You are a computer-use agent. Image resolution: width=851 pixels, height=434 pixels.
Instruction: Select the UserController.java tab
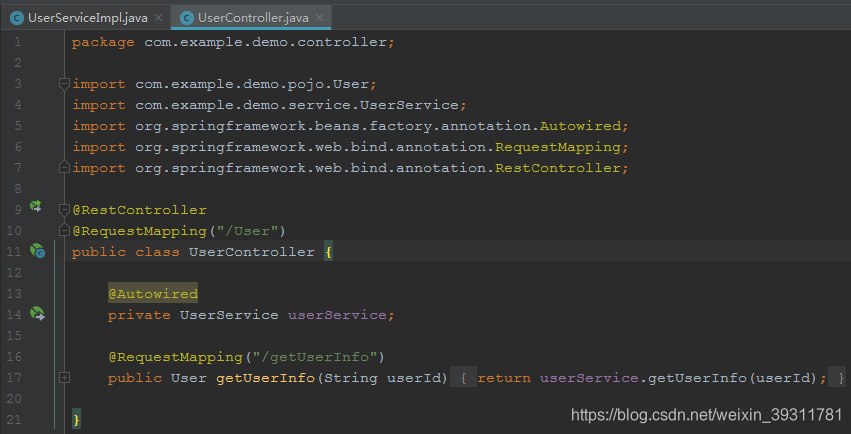point(252,18)
